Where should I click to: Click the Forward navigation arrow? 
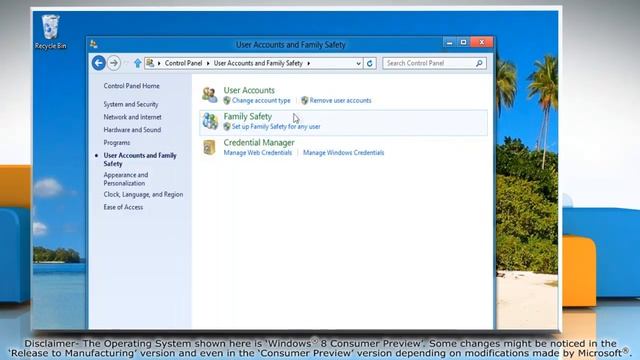pos(114,63)
